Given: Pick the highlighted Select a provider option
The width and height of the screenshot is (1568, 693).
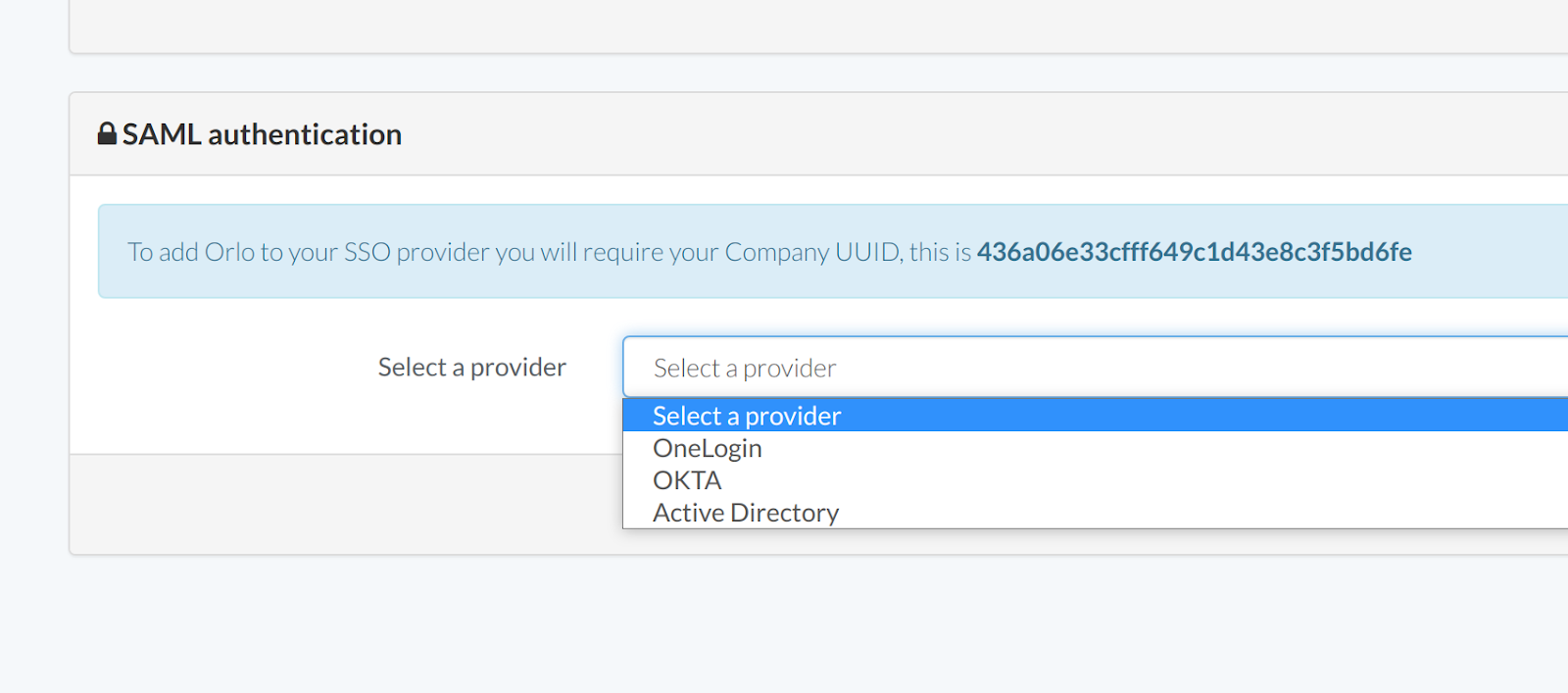Looking at the screenshot, I should click(x=747, y=416).
